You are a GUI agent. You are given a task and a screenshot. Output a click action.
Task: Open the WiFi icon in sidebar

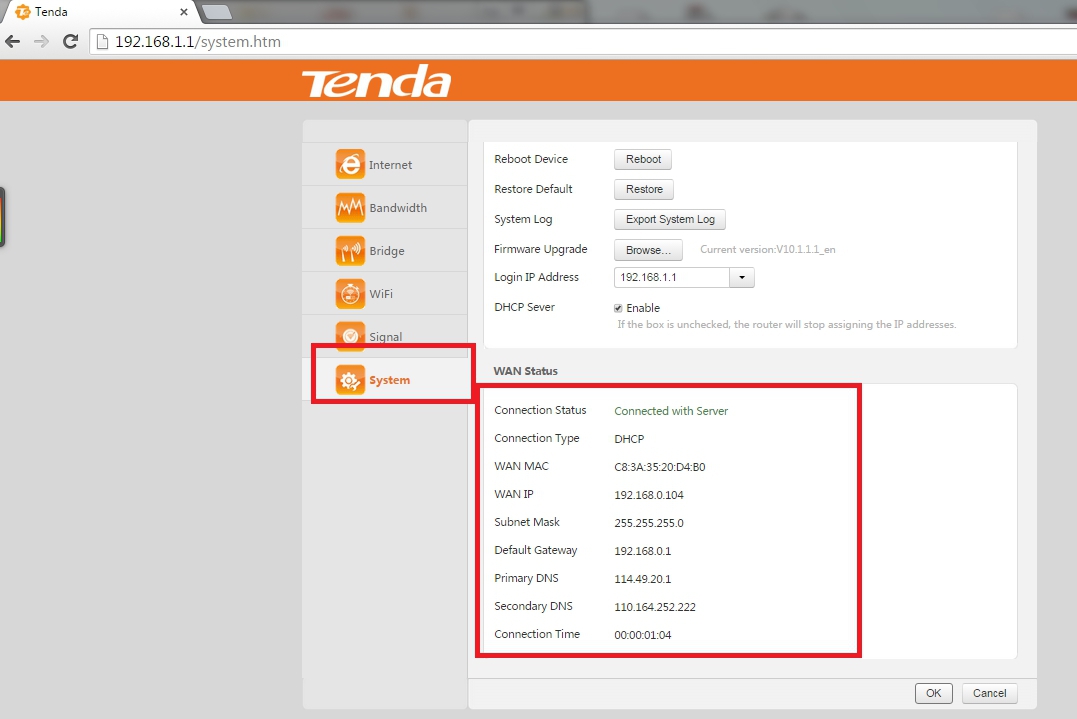pos(350,294)
